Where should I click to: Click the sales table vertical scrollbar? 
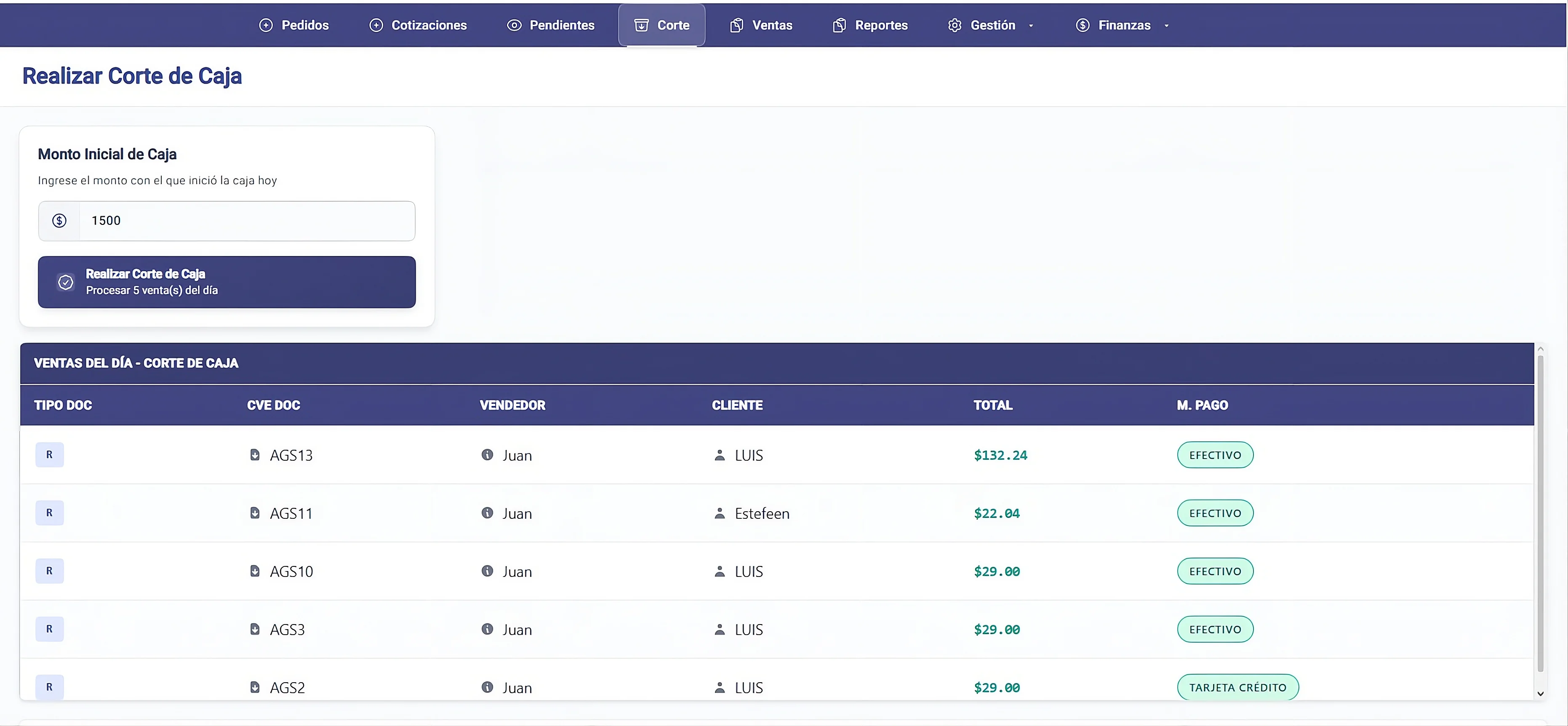(1541, 514)
